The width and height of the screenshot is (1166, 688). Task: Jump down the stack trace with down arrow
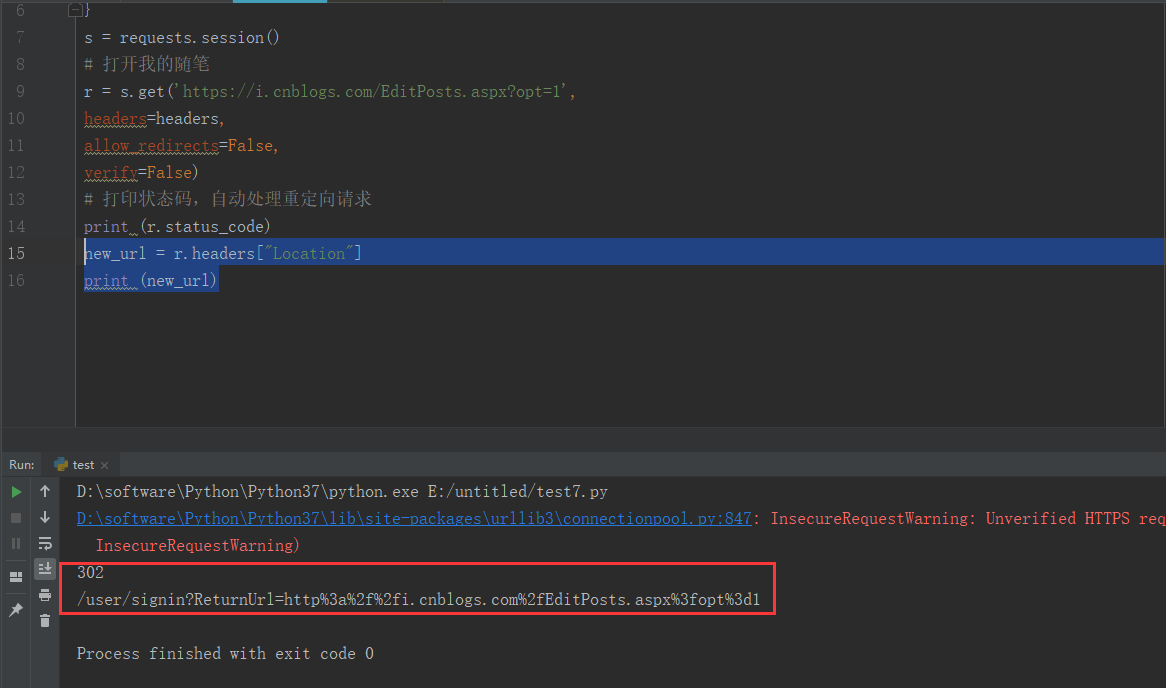pos(45,518)
